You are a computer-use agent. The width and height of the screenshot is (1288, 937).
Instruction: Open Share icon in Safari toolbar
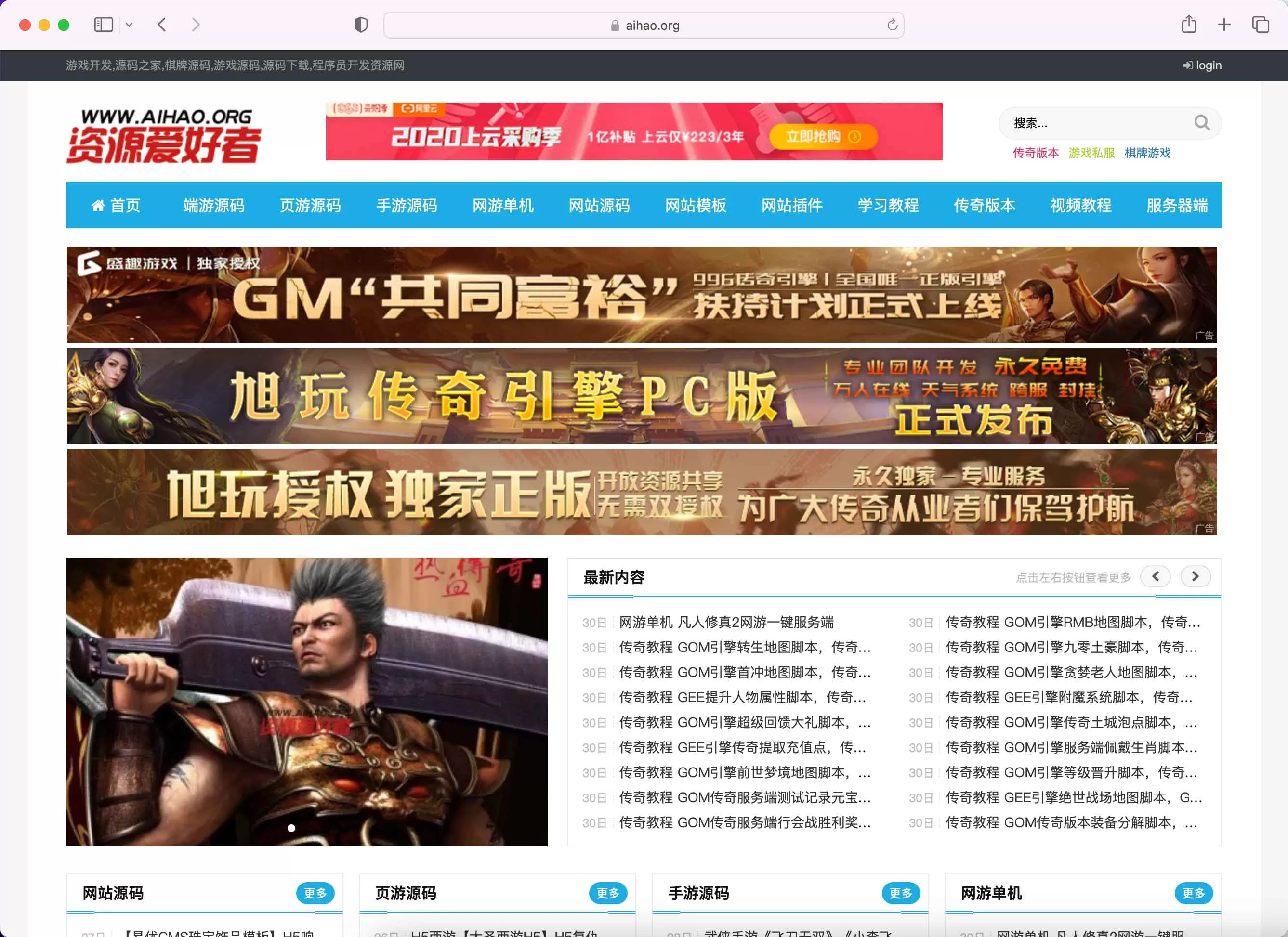pyautogui.click(x=1189, y=25)
